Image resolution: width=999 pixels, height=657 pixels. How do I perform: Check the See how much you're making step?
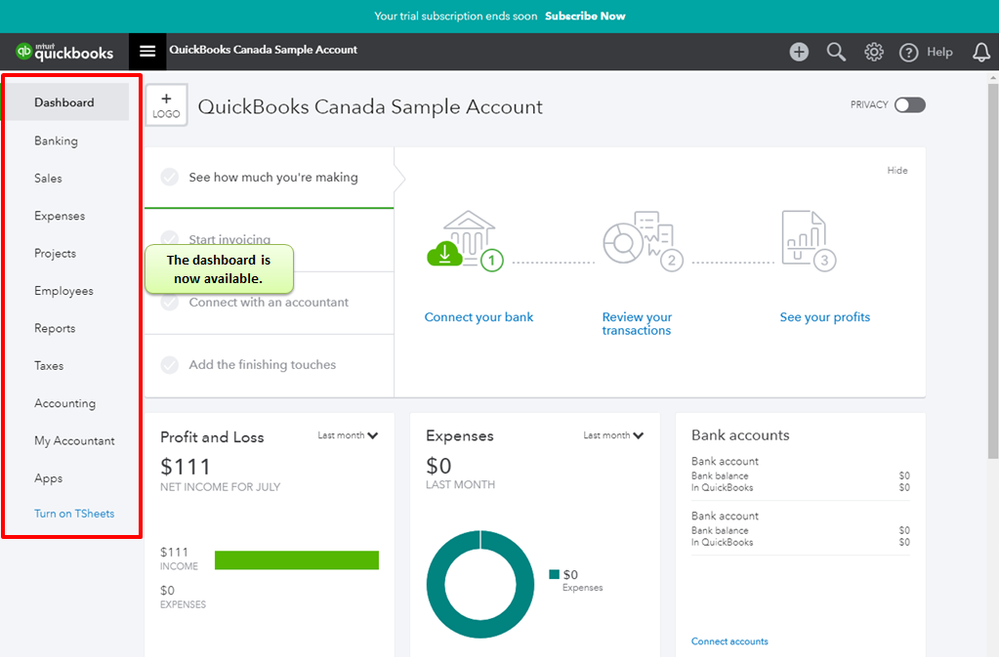click(169, 177)
